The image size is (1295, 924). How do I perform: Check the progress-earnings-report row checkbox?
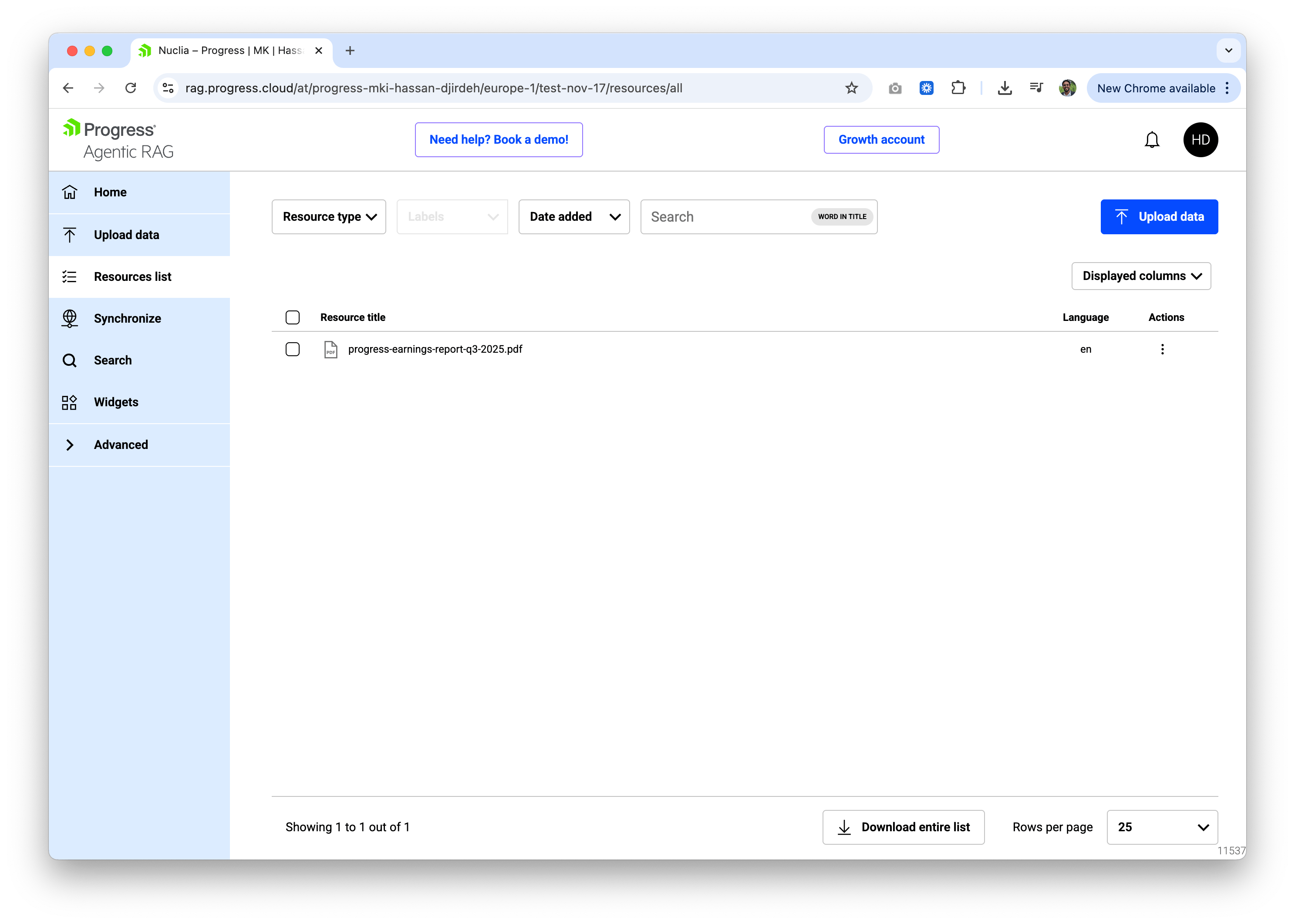(x=293, y=349)
